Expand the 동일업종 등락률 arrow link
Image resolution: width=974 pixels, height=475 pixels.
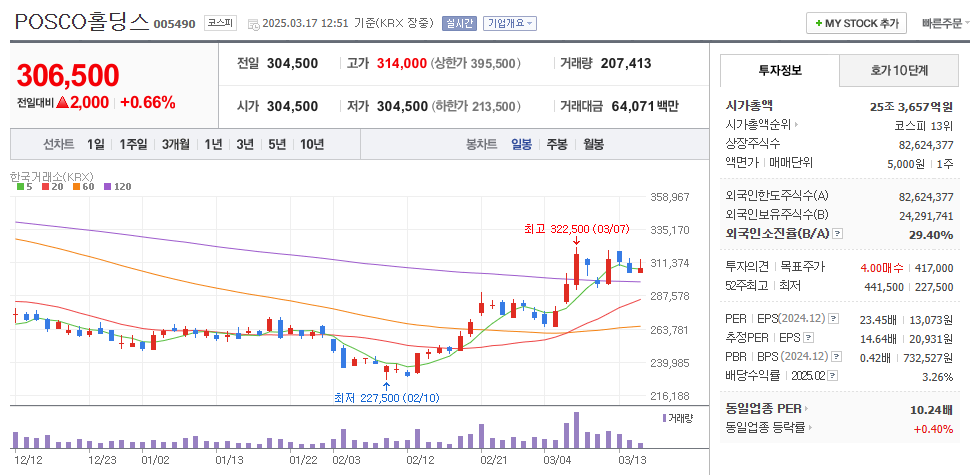click(x=811, y=427)
